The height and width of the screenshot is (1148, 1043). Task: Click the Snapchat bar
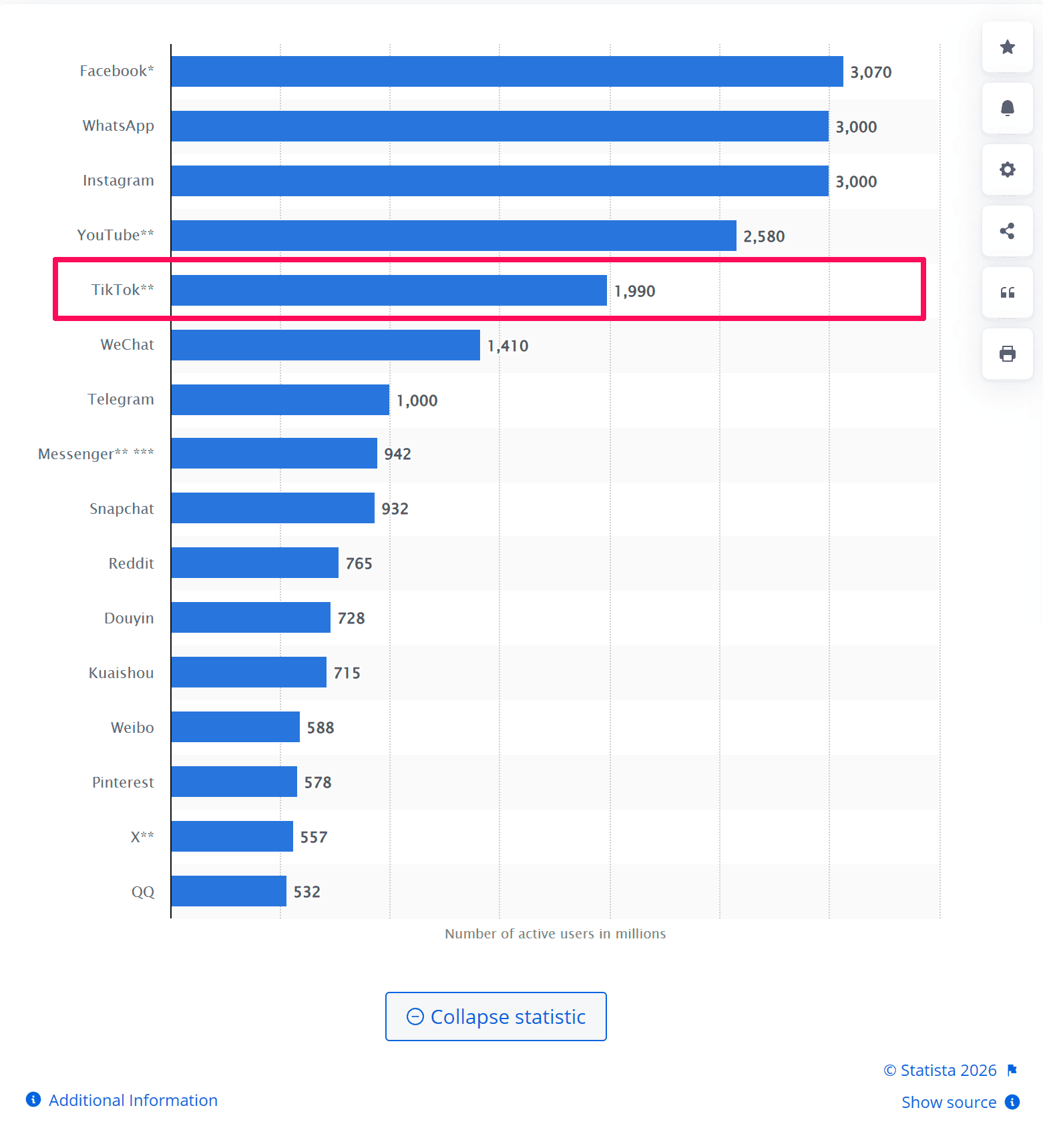point(272,508)
